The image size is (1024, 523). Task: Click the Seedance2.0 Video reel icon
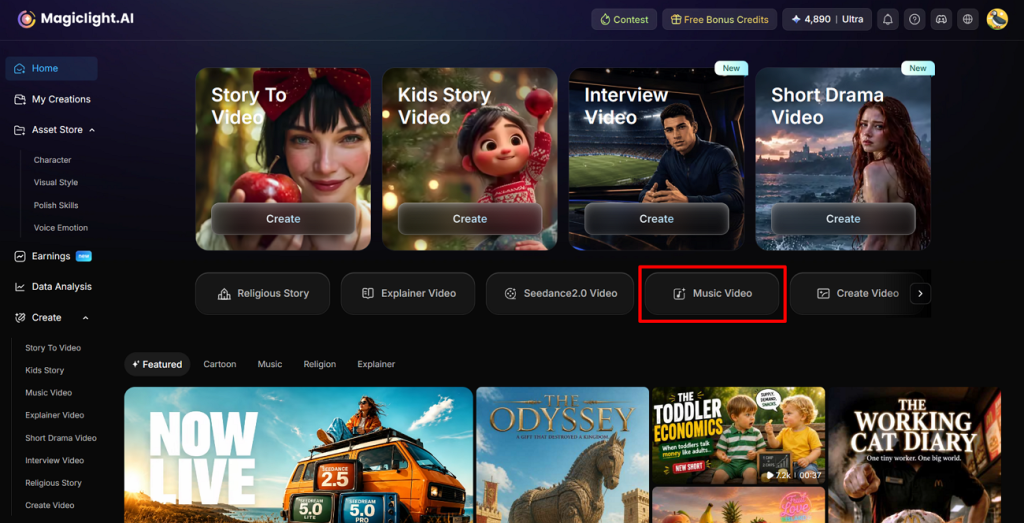coord(510,294)
